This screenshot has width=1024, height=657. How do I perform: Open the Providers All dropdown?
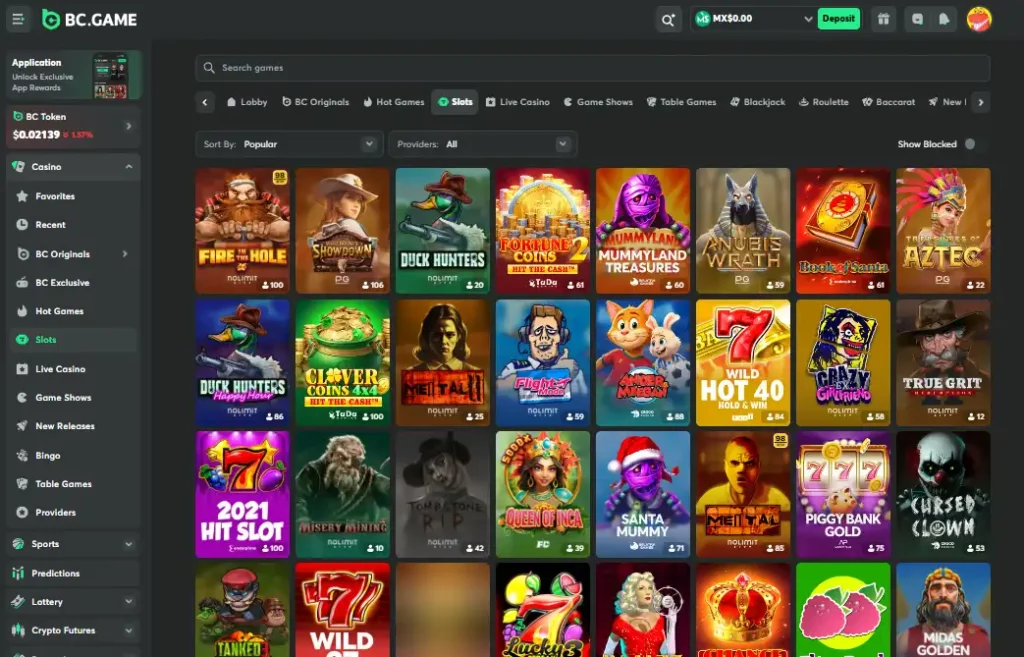click(483, 144)
